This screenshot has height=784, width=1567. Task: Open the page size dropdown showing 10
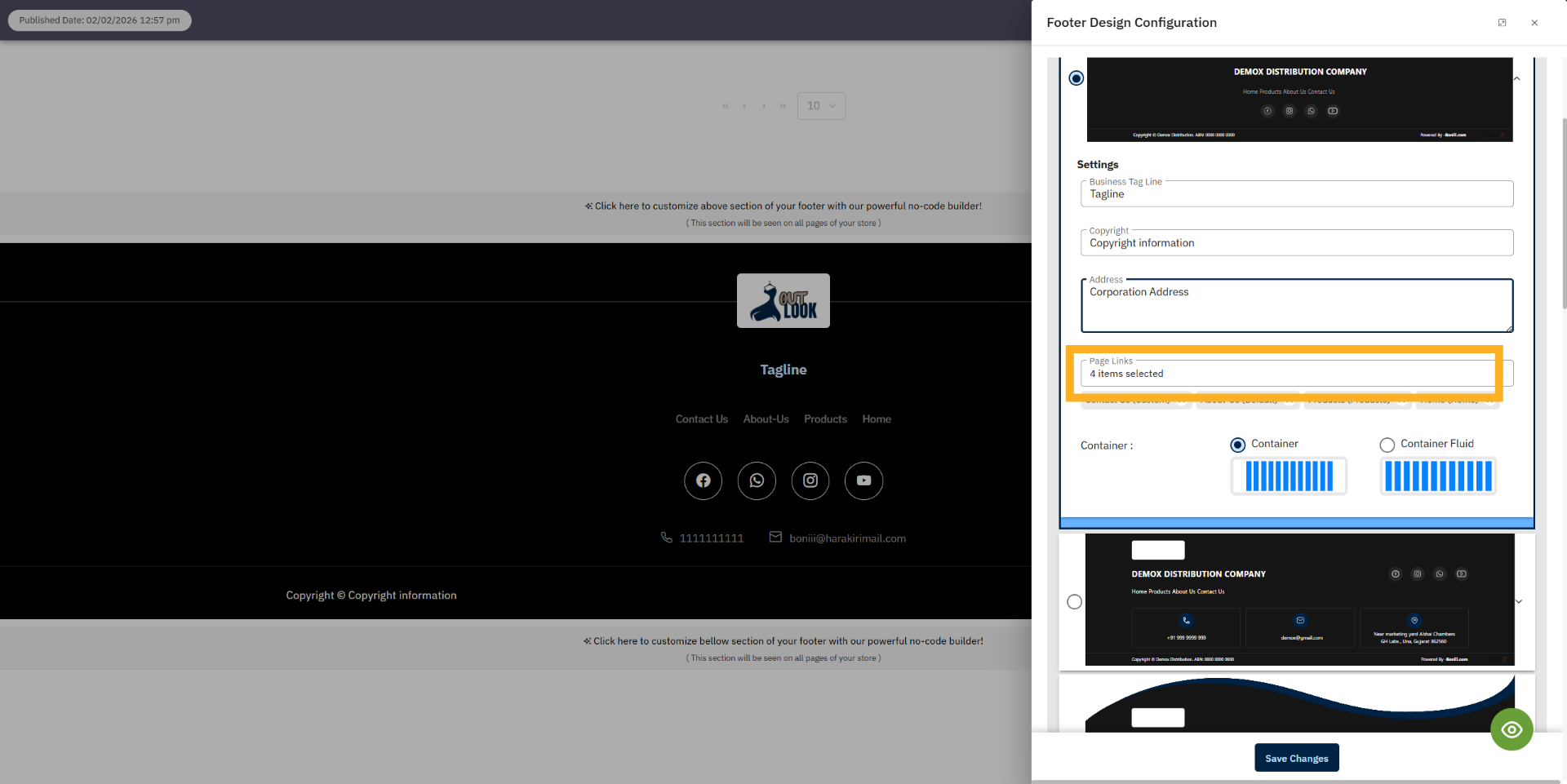[x=821, y=105]
